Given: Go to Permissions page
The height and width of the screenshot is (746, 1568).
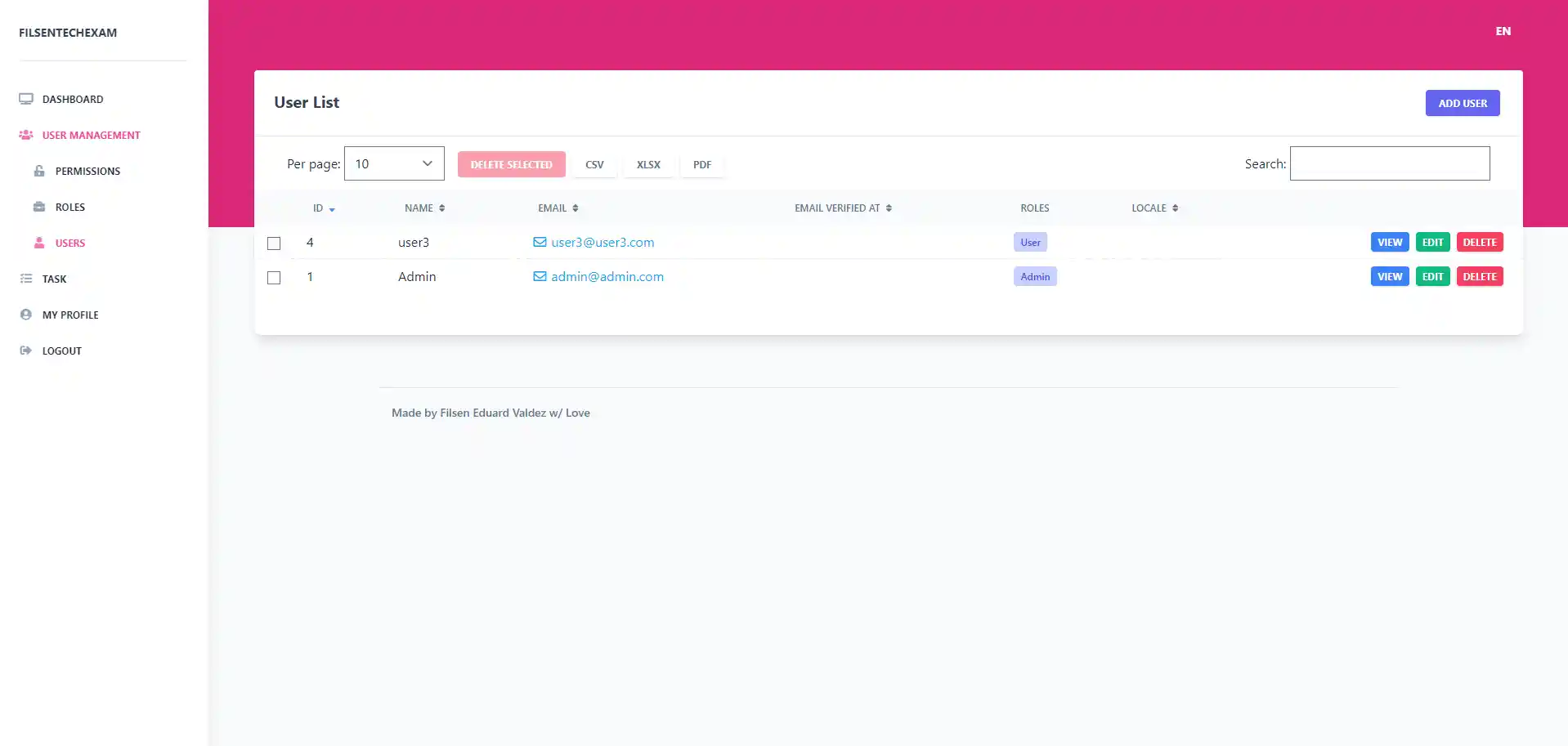Looking at the screenshot, I should [x=87, y=171].
